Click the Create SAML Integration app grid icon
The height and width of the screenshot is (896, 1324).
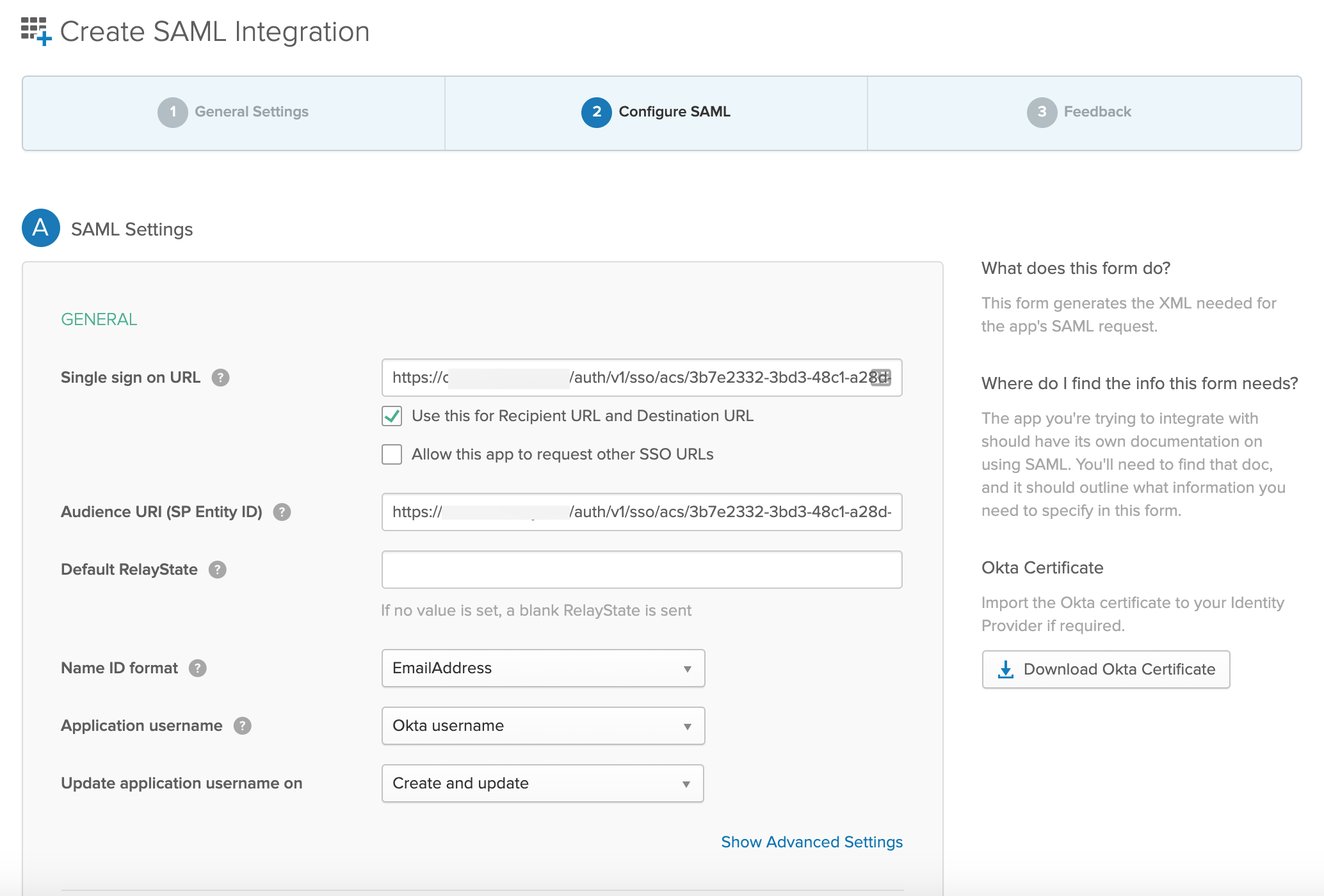[36, 31]
